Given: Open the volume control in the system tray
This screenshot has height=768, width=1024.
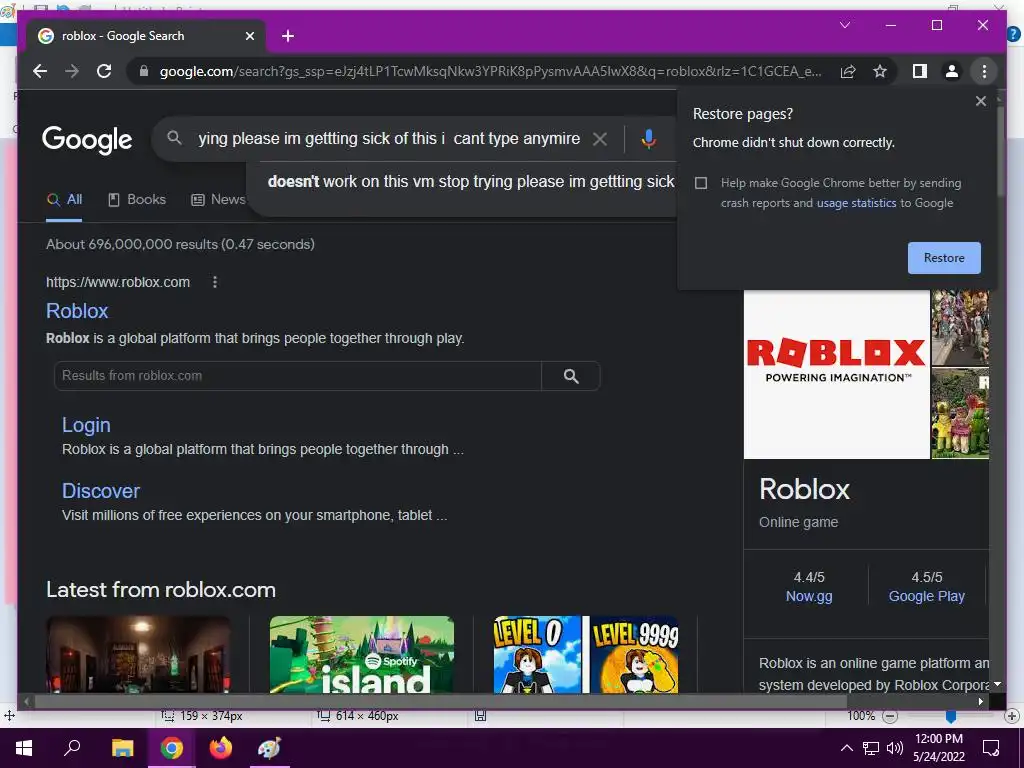Looking at the screenshot, I should point(895,748).
